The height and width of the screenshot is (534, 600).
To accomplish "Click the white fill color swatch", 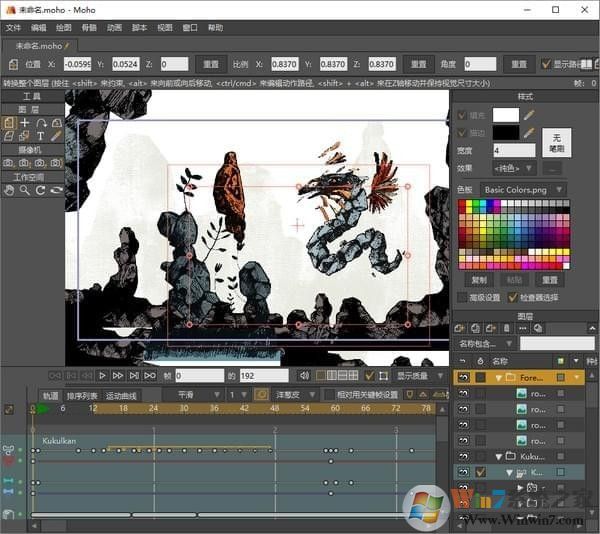I will (x=506, y=115).
